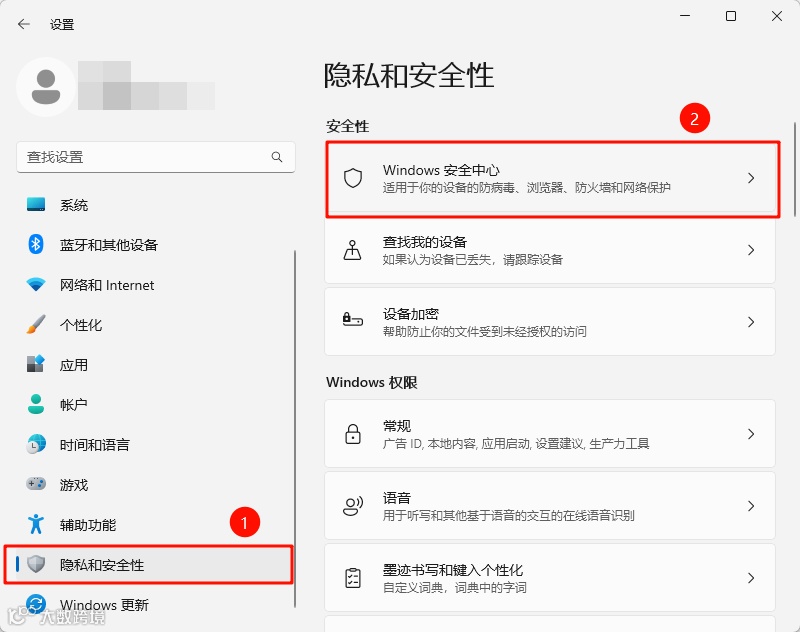
Task: Click the 隐私和安全性 shield icon
Action: click(36, 564)
